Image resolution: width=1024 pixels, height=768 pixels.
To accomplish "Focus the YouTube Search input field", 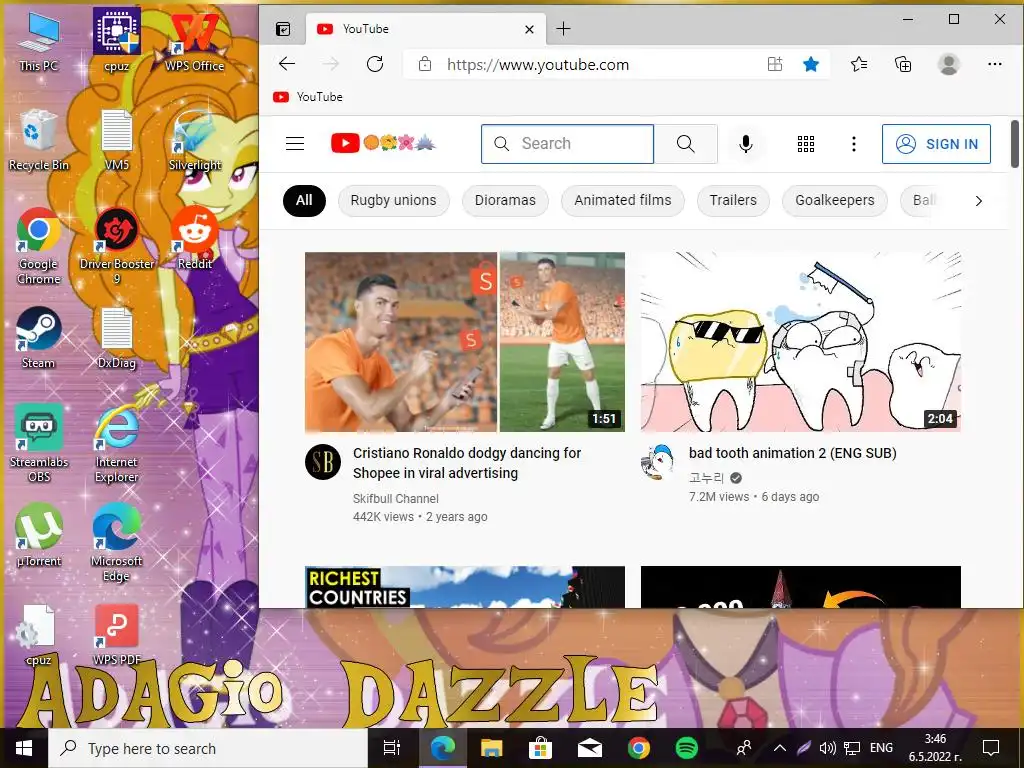I will click(x=568, y=144).
